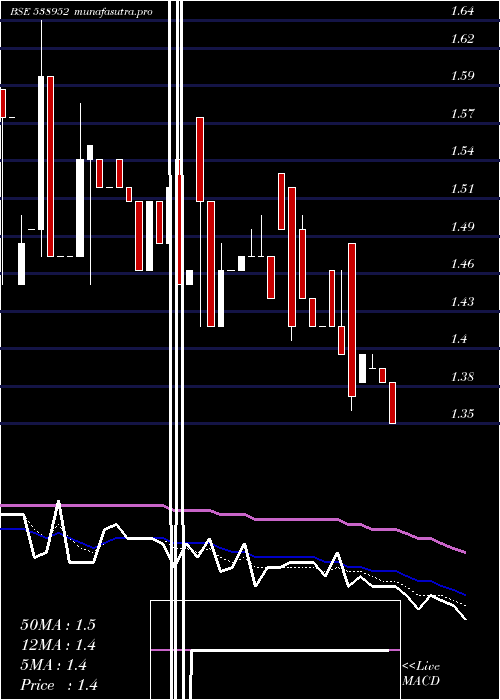Click the 1.64 price axis label
This screenshot has height=700, width=500.
click(x=462, y=12)
